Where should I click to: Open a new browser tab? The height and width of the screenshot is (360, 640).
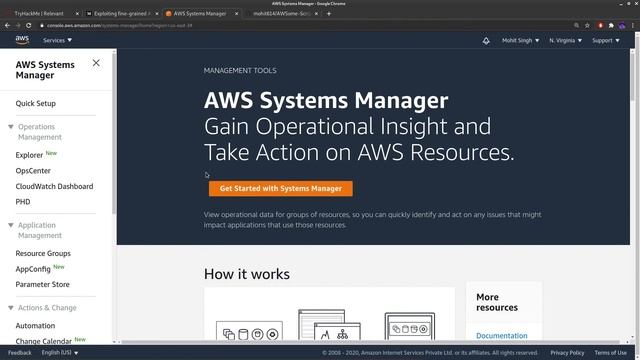pyautogui.click(x=329, y=13)
